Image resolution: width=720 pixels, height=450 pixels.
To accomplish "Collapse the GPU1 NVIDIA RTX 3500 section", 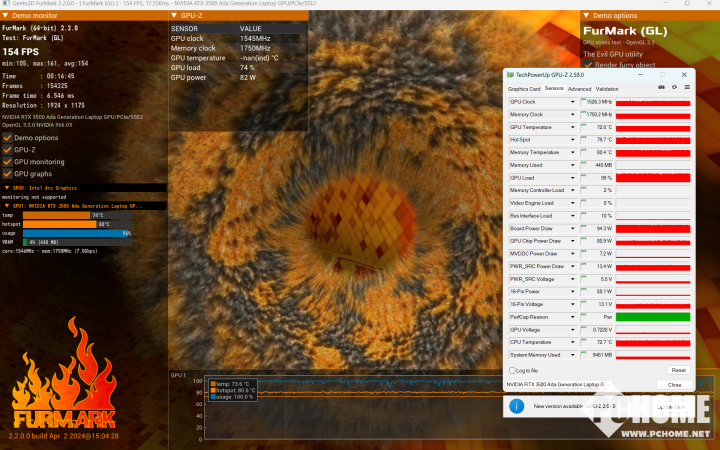I will (x=6, y=206).
